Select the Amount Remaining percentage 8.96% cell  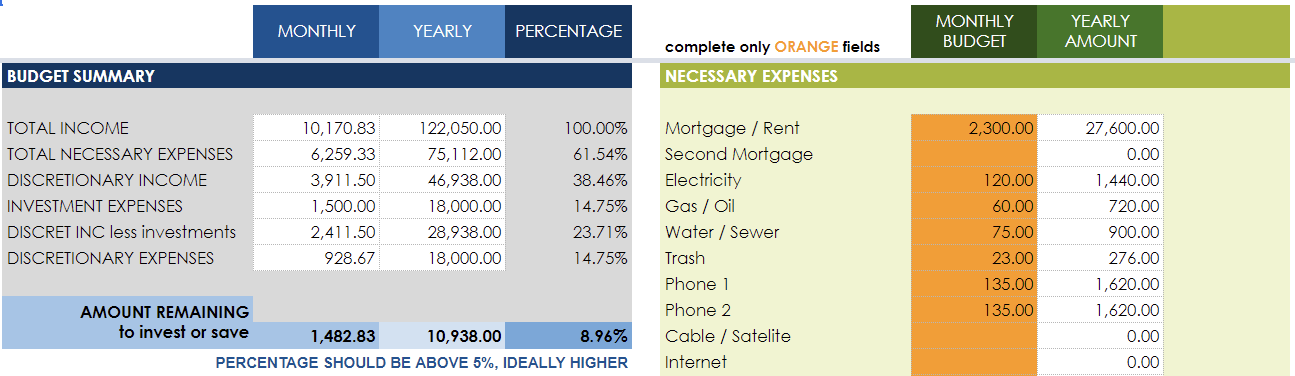pyautogui.click(x=569, y=336)
